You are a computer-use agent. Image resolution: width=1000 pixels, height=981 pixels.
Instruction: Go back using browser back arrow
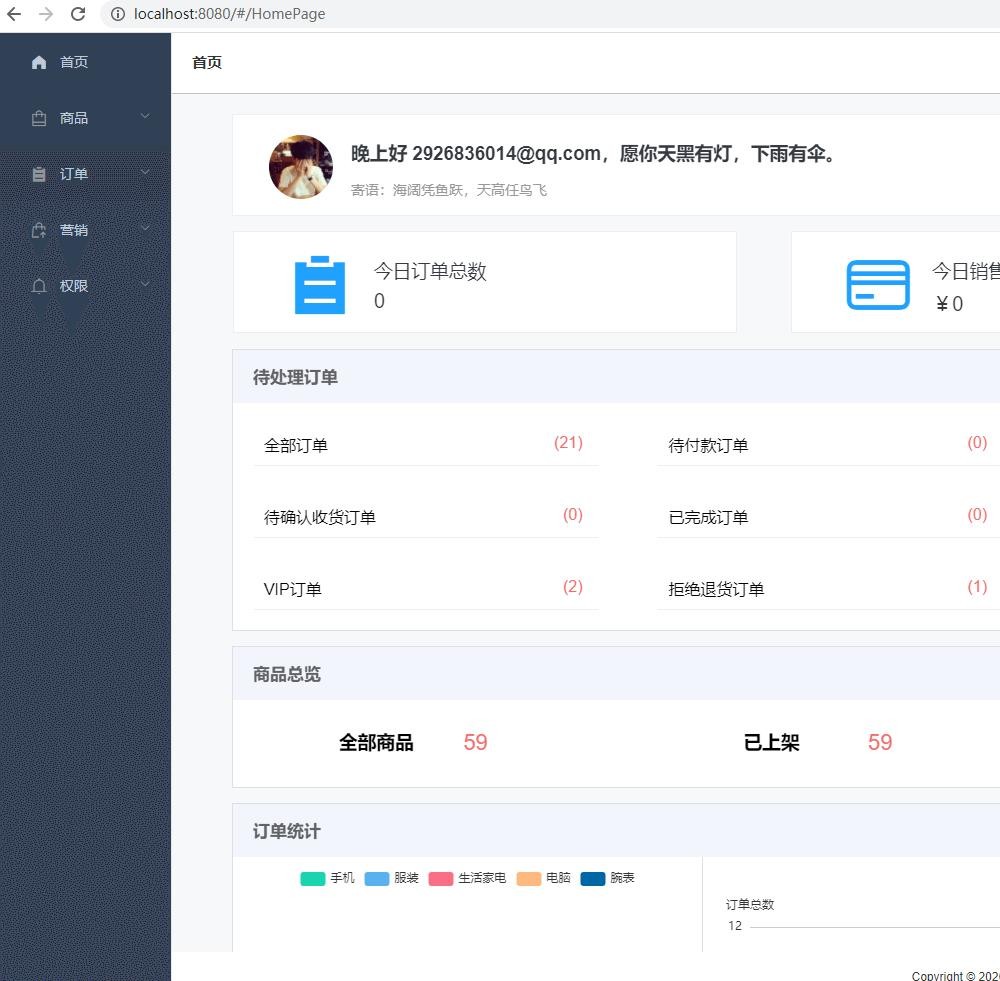pos(14,14)
